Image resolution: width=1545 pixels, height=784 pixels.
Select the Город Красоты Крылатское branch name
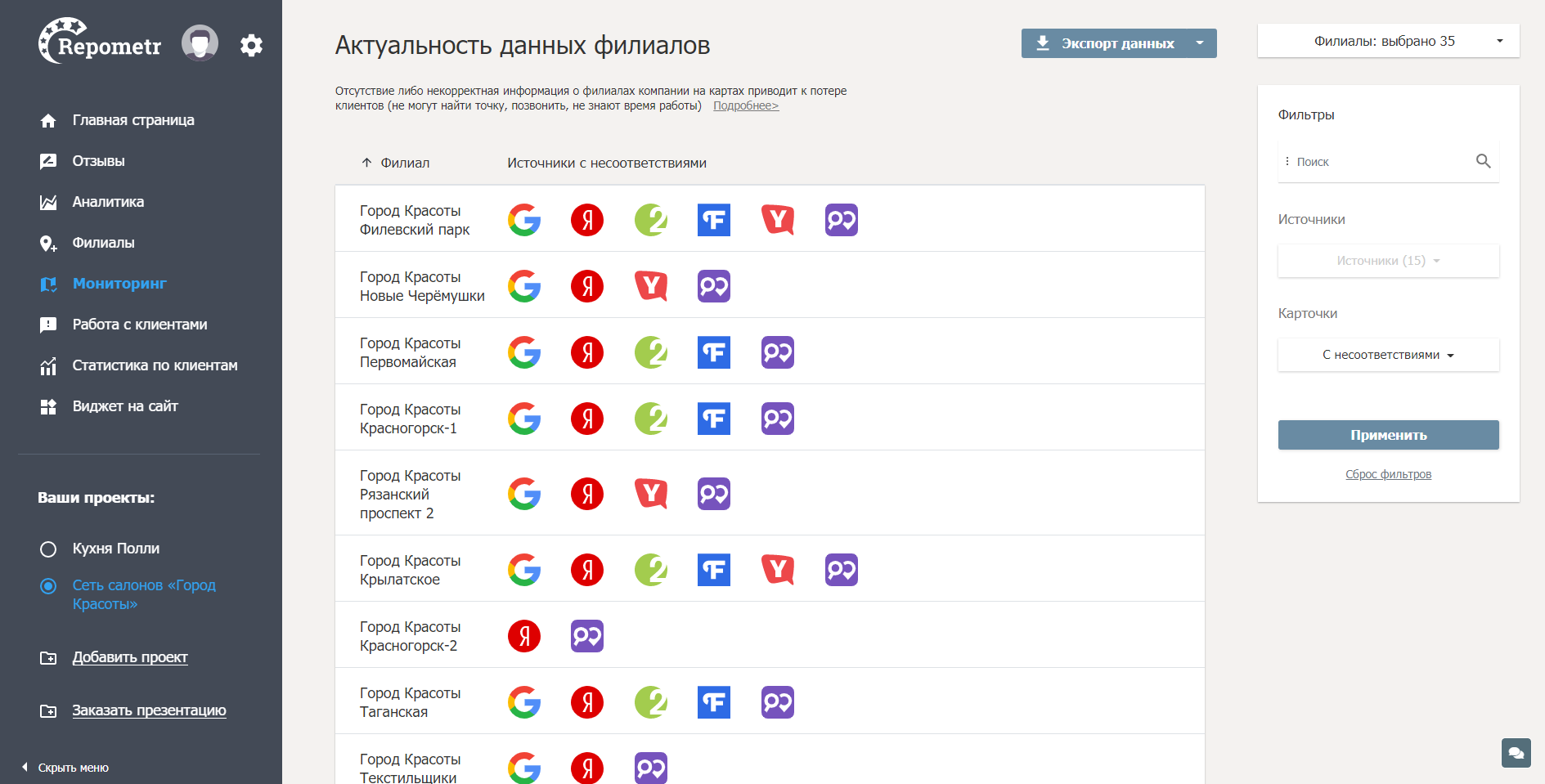[410, 570]
